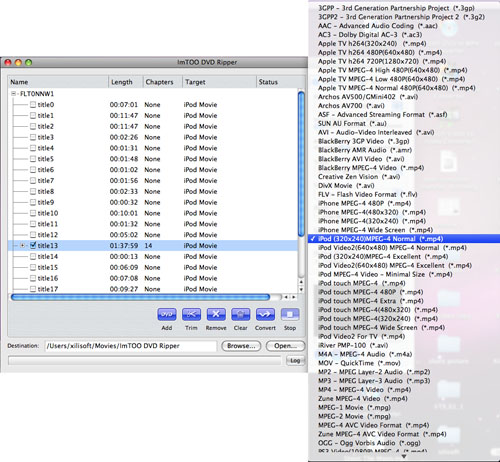Uncheck the title13 checkbox

[33, 245]
